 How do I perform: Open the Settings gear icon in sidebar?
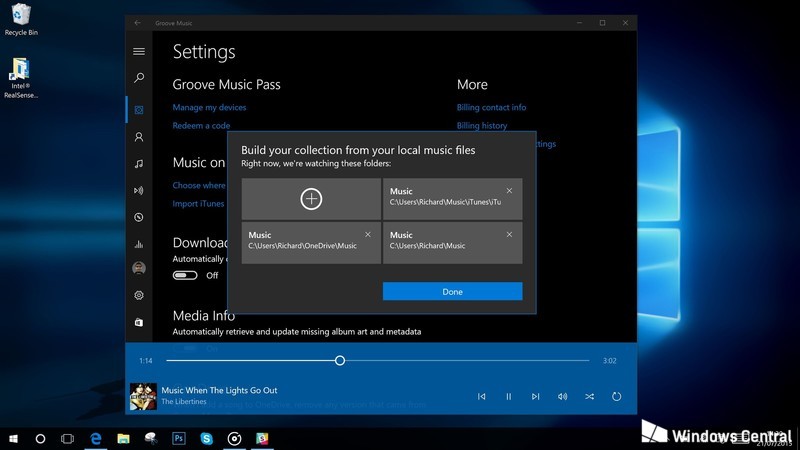tap(139, 295)
